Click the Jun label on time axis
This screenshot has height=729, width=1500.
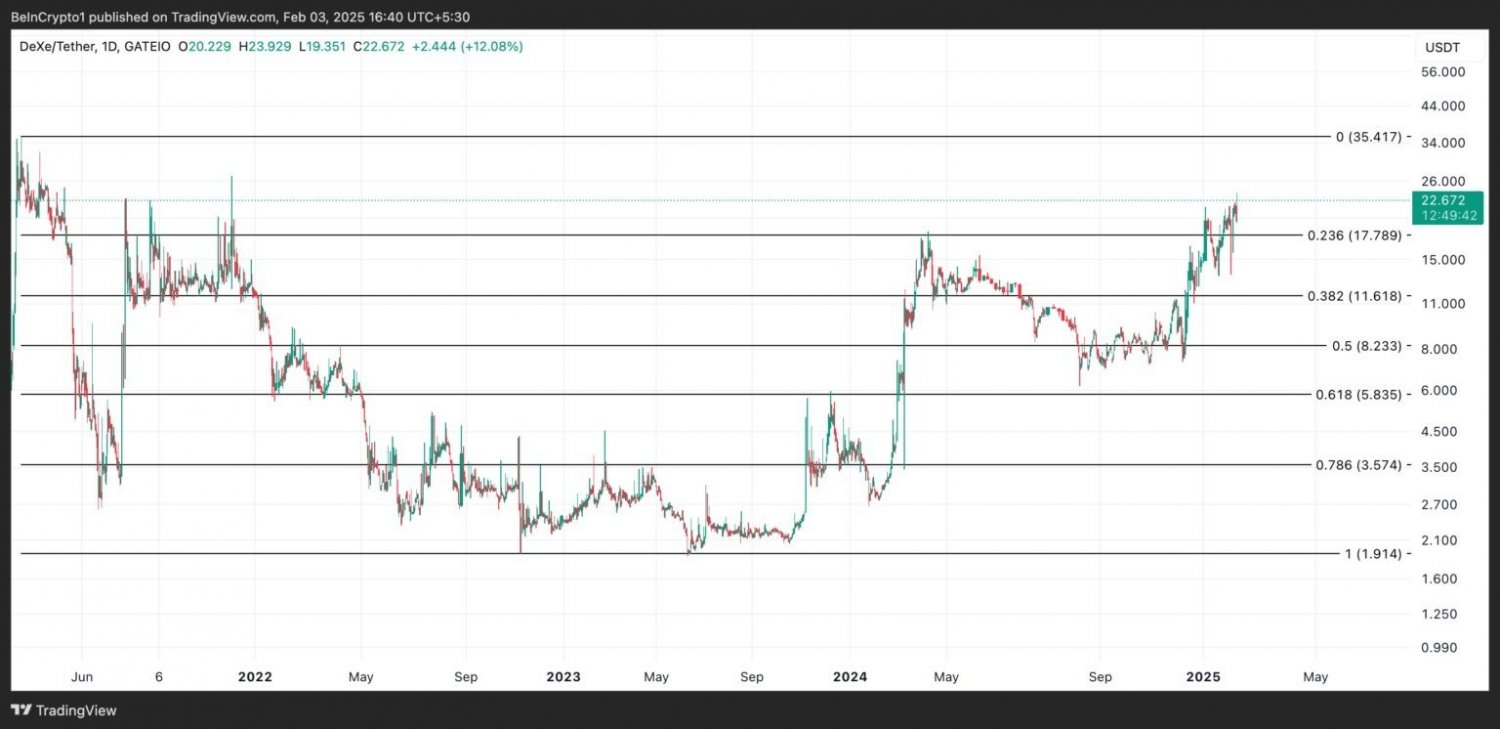(82, 677)
